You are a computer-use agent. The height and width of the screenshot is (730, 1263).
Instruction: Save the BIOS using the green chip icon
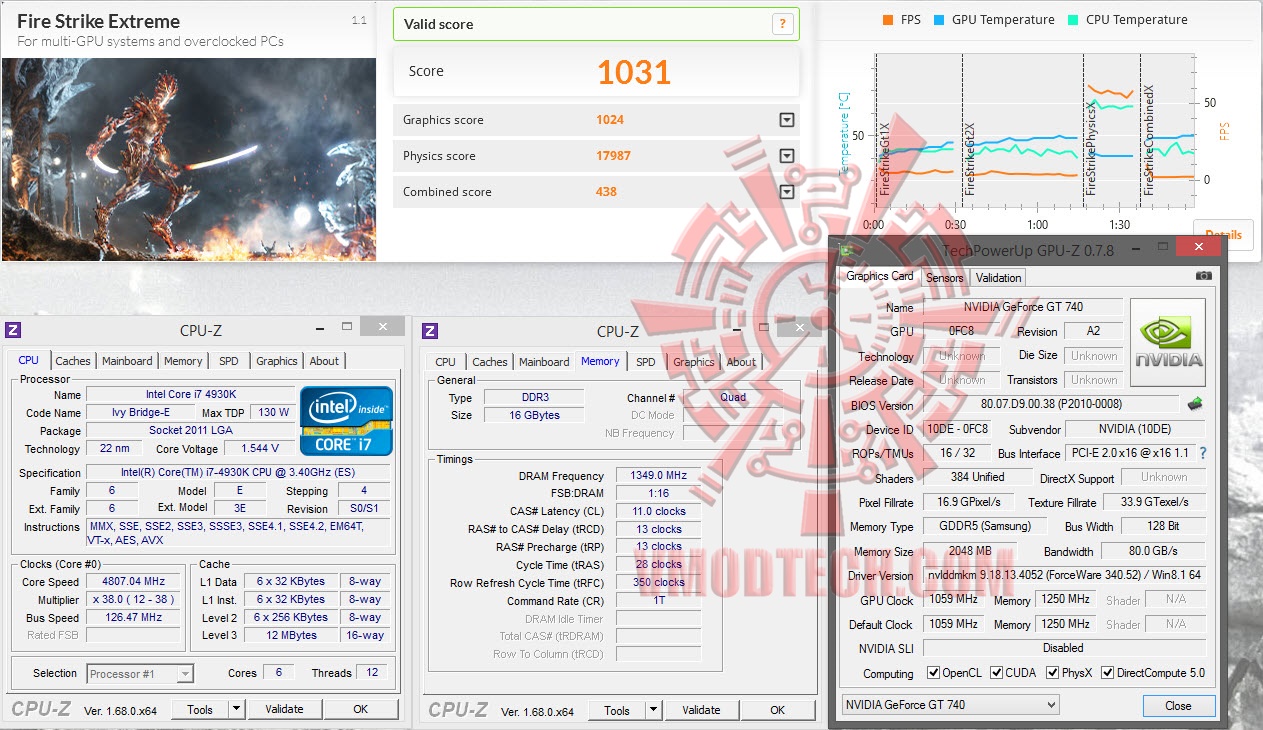click(x=1193, y=405)
